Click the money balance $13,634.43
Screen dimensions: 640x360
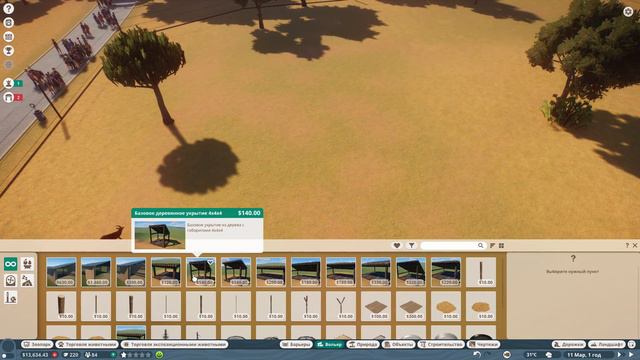point(35,355)
